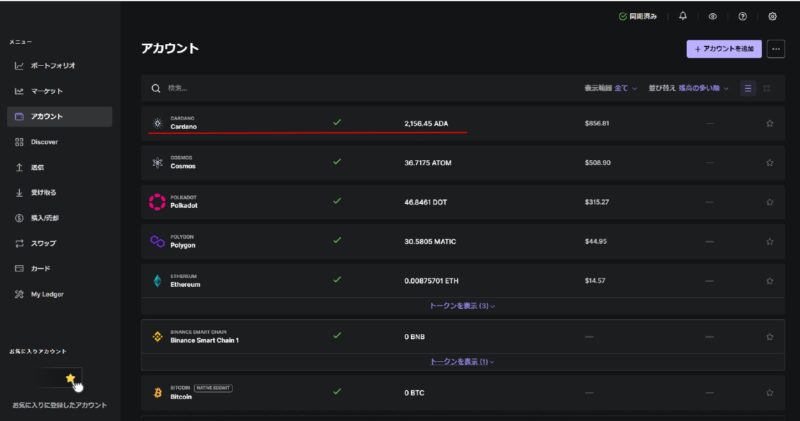Click the three-dot more options button
Screen dimensions: 800x421
point(776,48)
